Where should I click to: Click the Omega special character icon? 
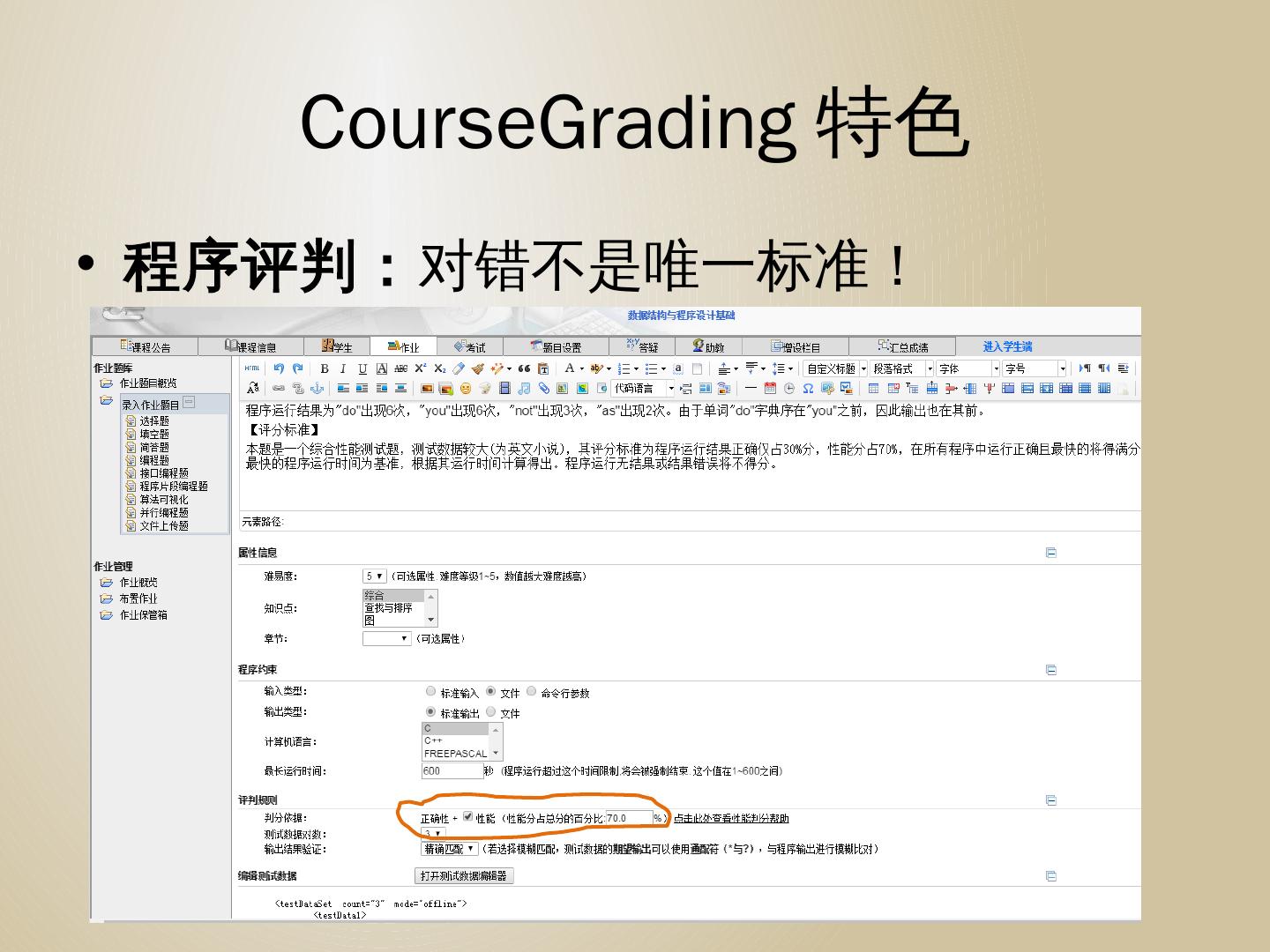pyautogui.click(x=808, y=388)
